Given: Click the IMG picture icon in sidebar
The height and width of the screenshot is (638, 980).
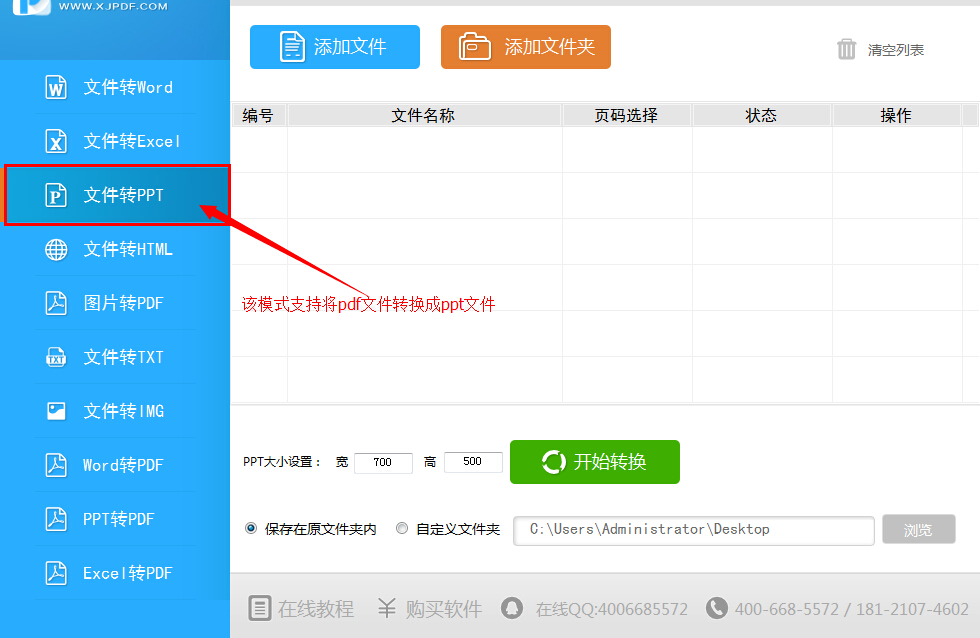Looking at the screenshot, I should [56, 411].
